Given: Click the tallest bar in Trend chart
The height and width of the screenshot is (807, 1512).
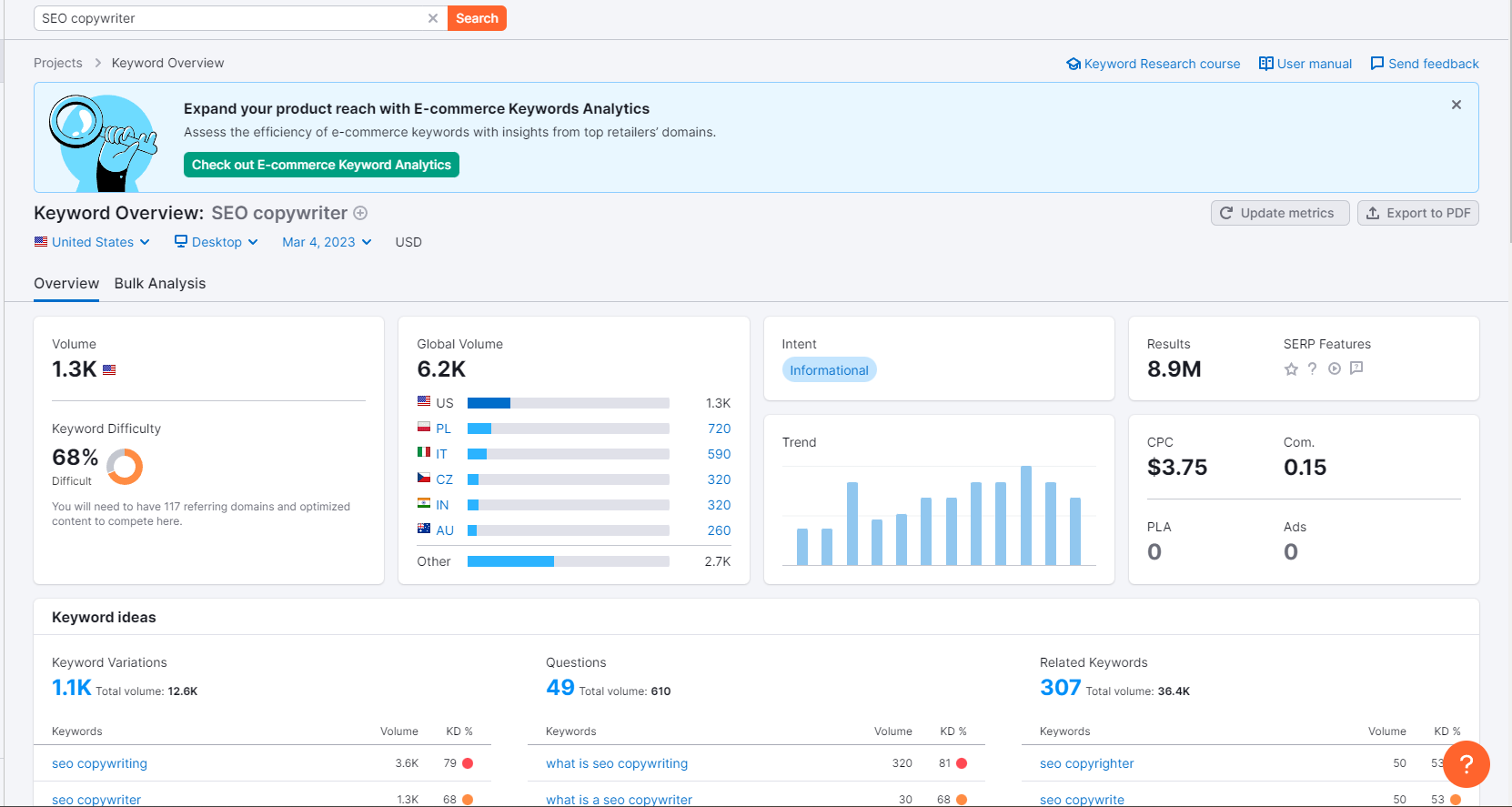Looking at the screenshot, I should (x=1026, y=515).
